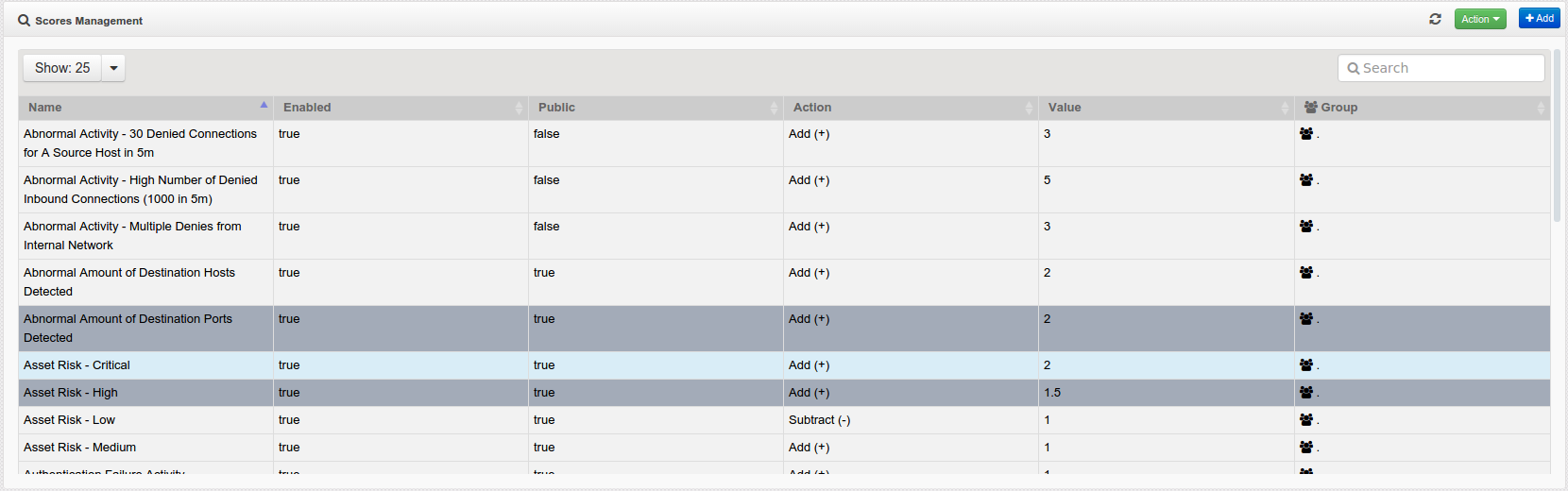1568x491 pixels.
Task: Focus the Search input field
Action: (1440, 68)
